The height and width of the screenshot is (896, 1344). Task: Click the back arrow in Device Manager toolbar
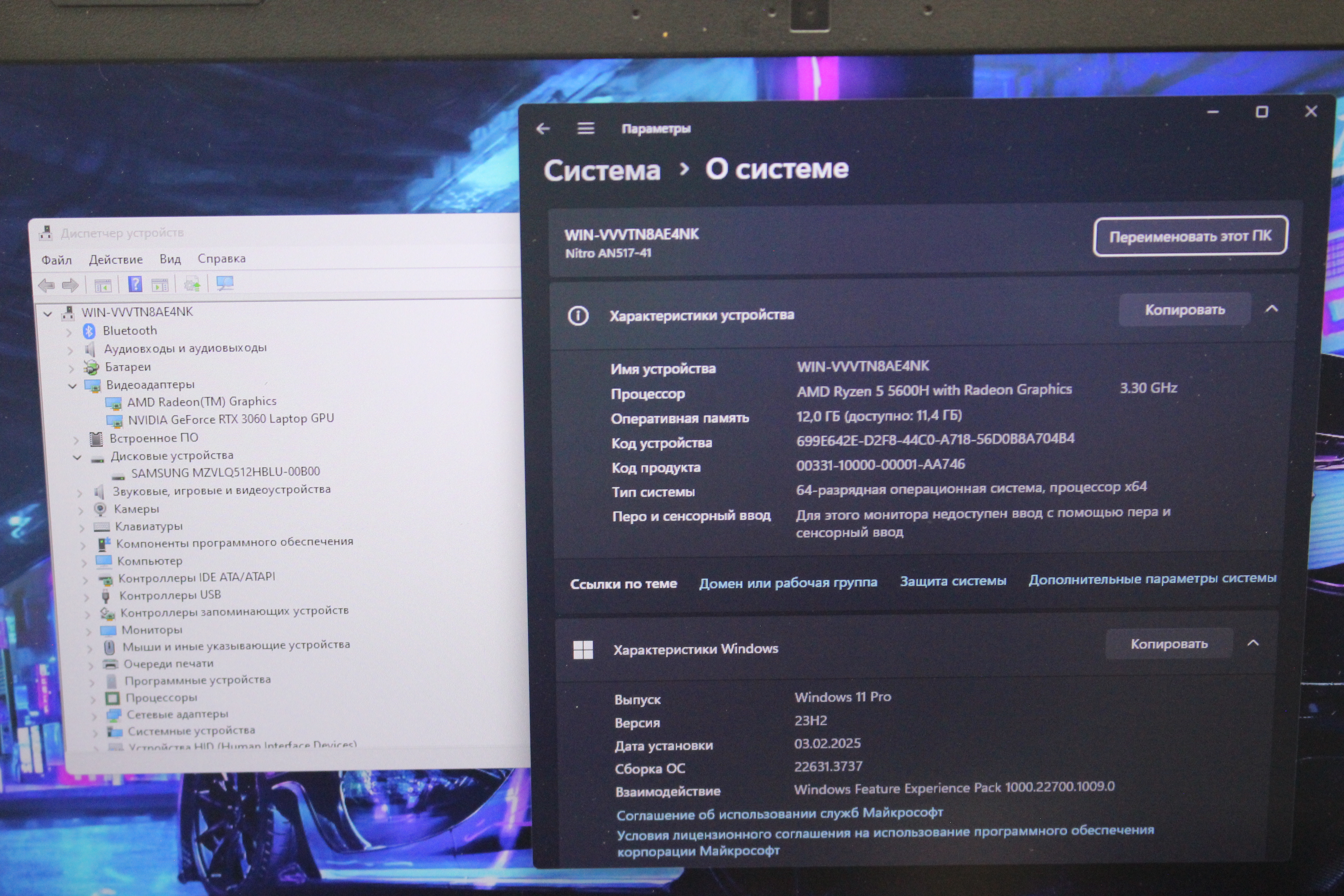coord(46,285)
